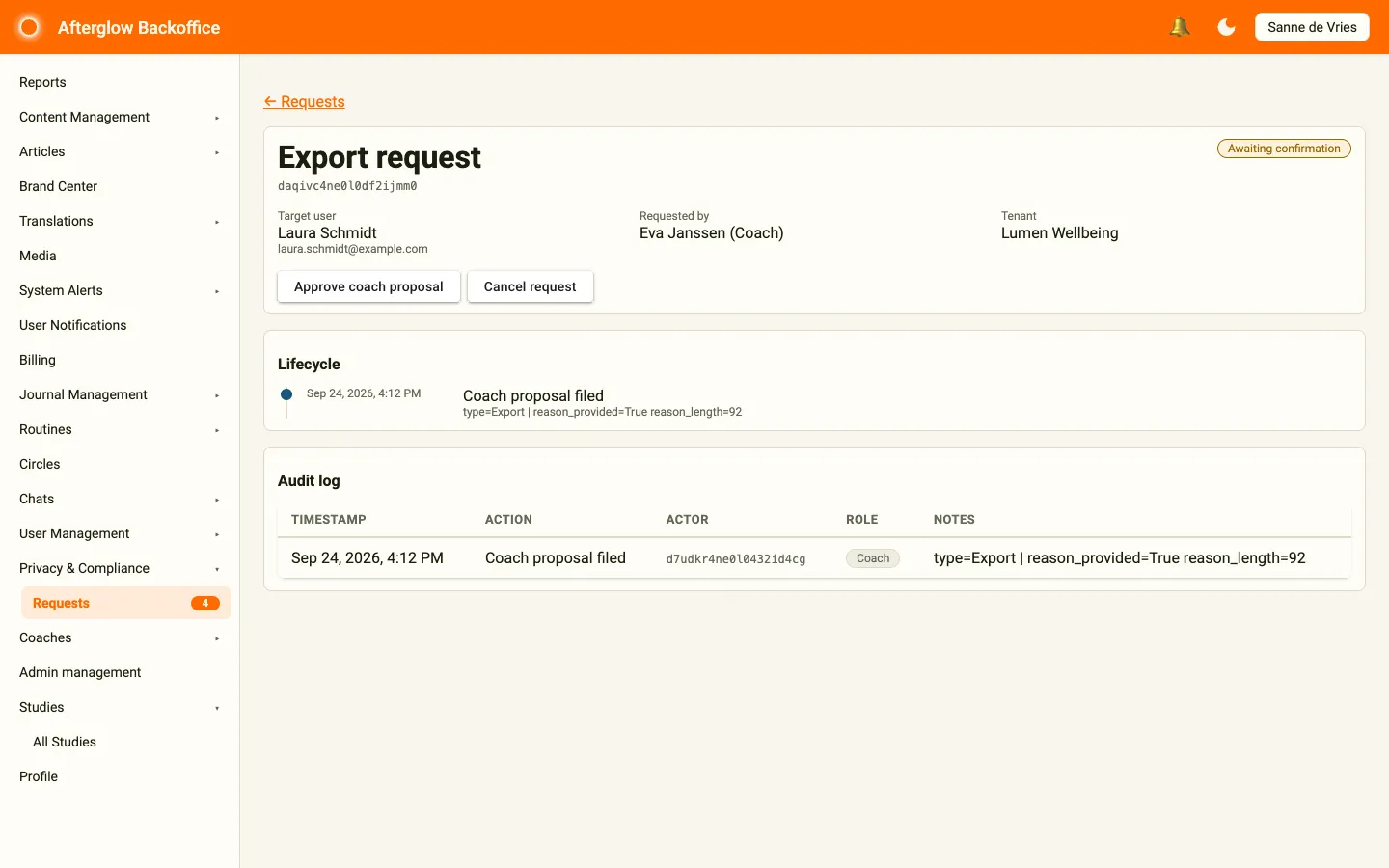Open User Notifications page

(x=120, y=325)
